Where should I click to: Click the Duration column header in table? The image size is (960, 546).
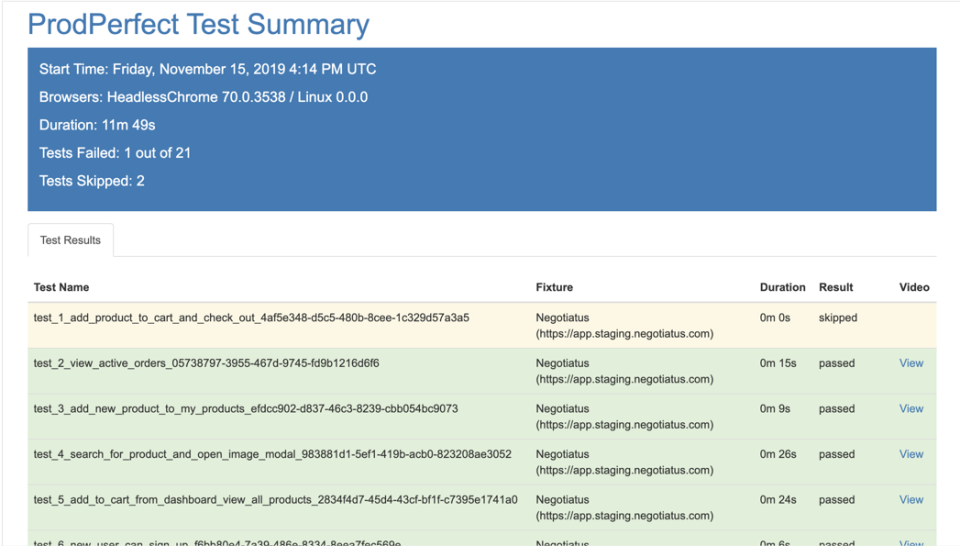pyautogui.click(x=782, y=287)
